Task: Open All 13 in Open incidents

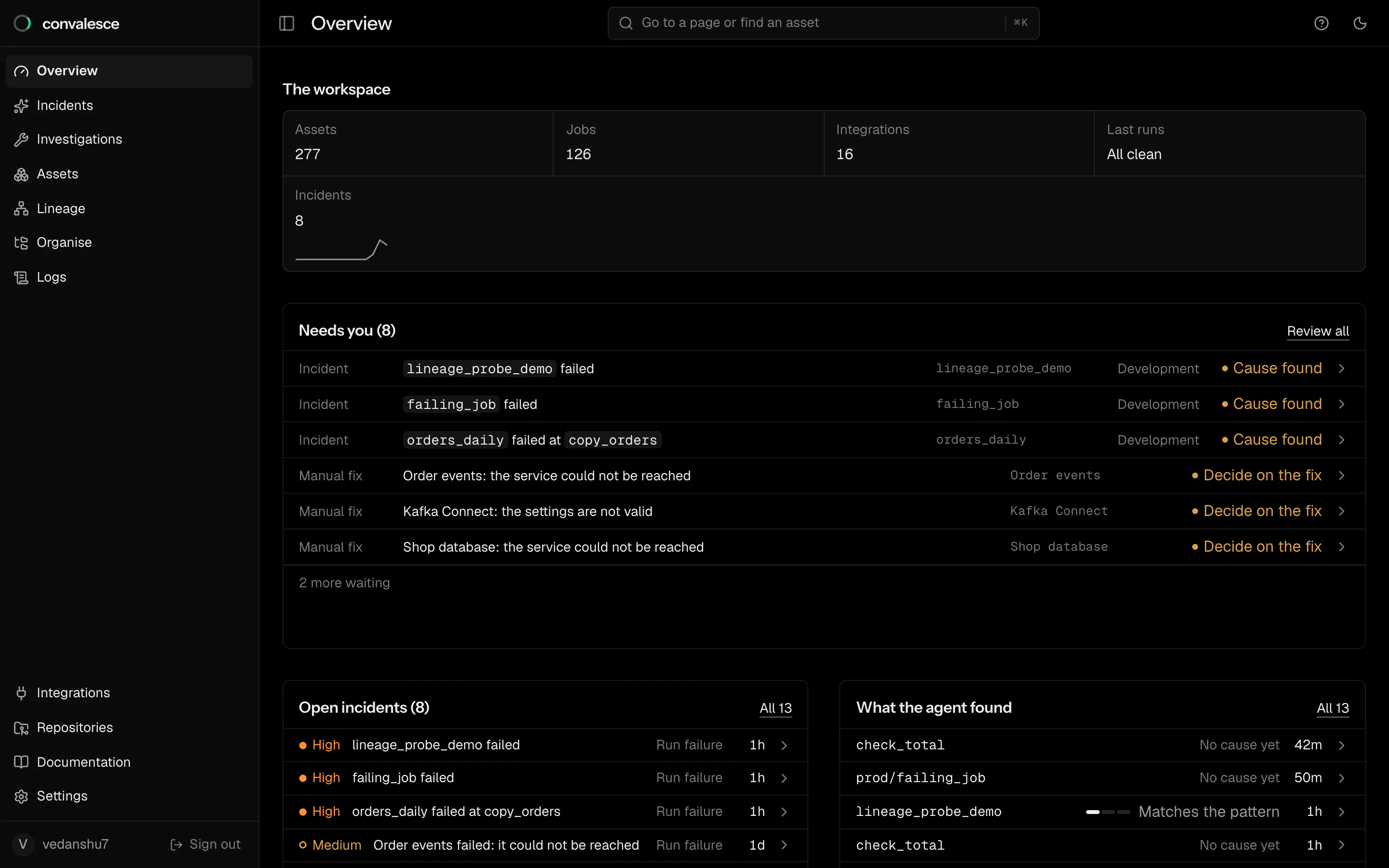Action: 776,708
